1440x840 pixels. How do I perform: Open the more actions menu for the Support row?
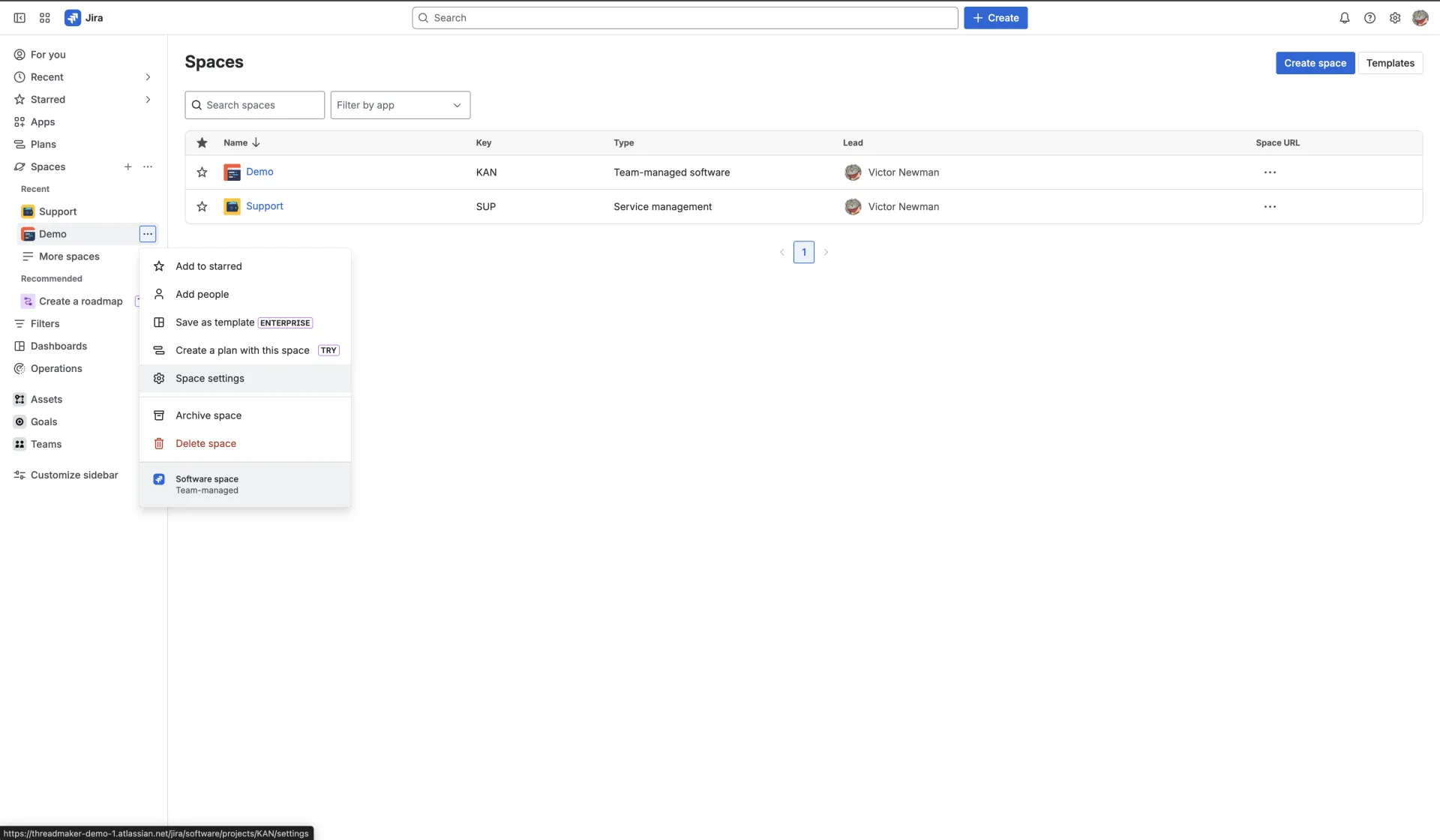(1270, 206)
